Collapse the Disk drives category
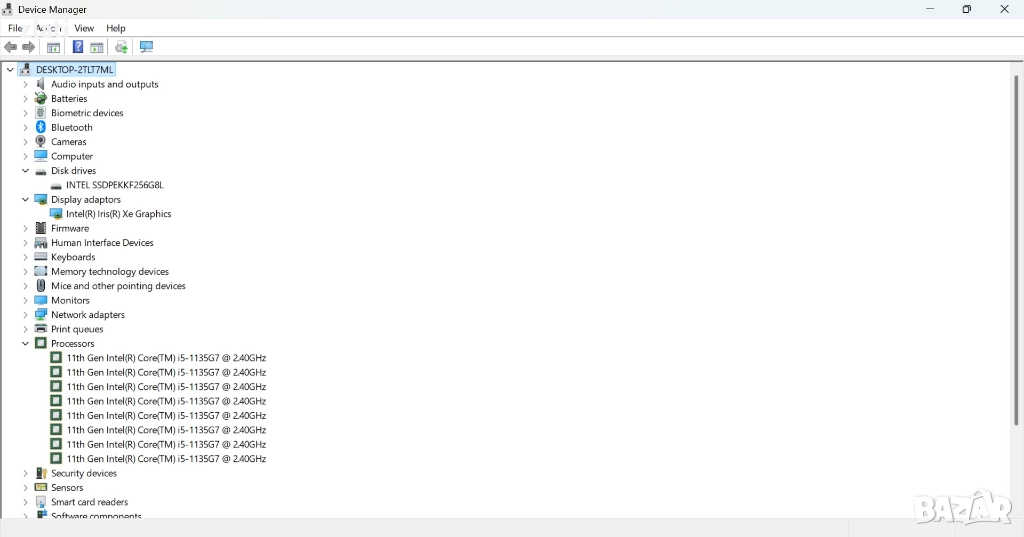 (x=26, y=171)
